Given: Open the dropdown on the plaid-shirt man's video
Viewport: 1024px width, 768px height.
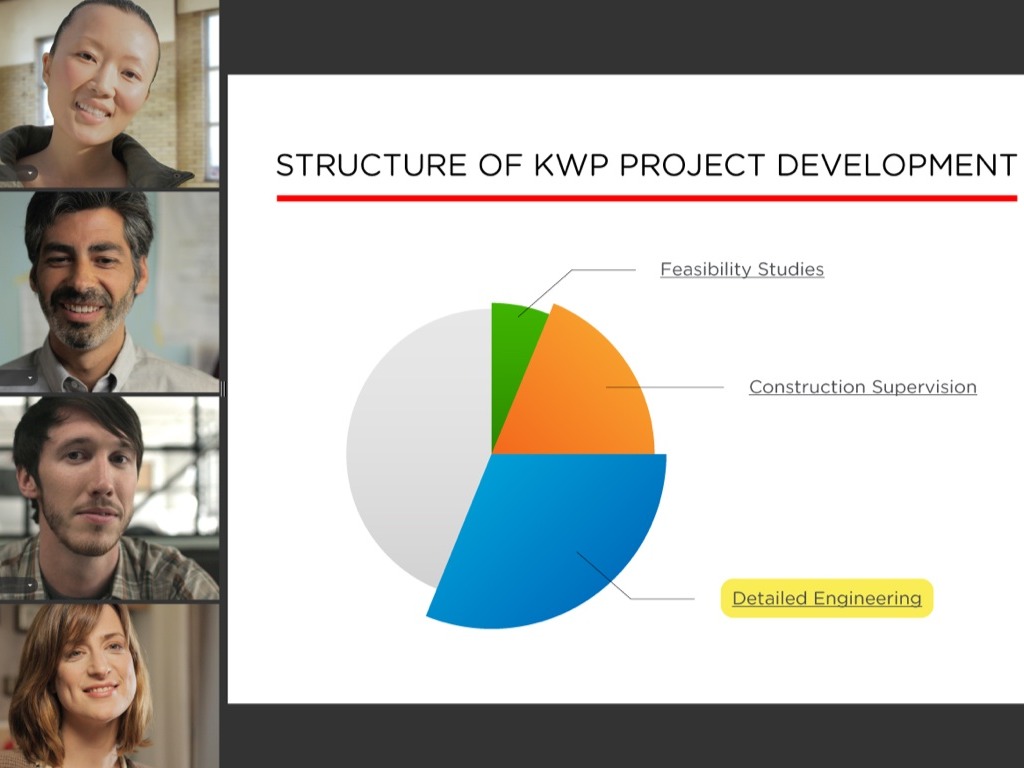Looking at the screenshot, I should (x=30, y=585).
